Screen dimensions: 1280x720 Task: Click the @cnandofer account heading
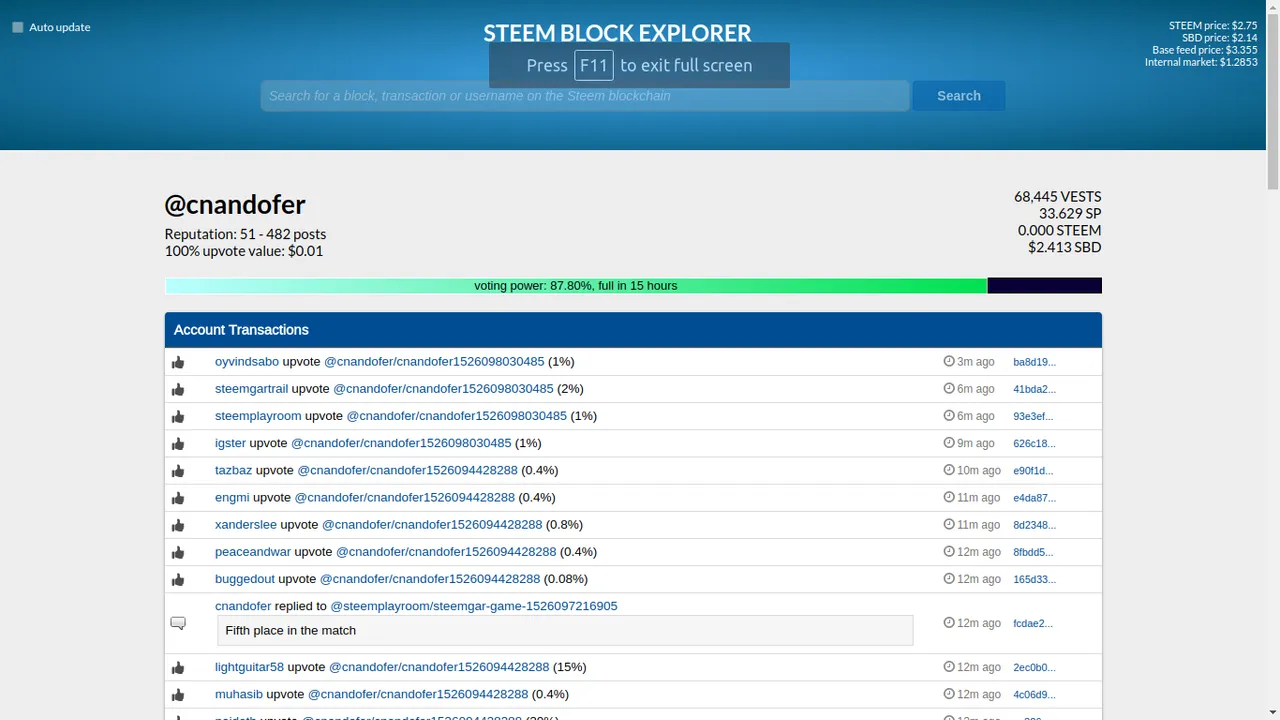pos(235,205)
